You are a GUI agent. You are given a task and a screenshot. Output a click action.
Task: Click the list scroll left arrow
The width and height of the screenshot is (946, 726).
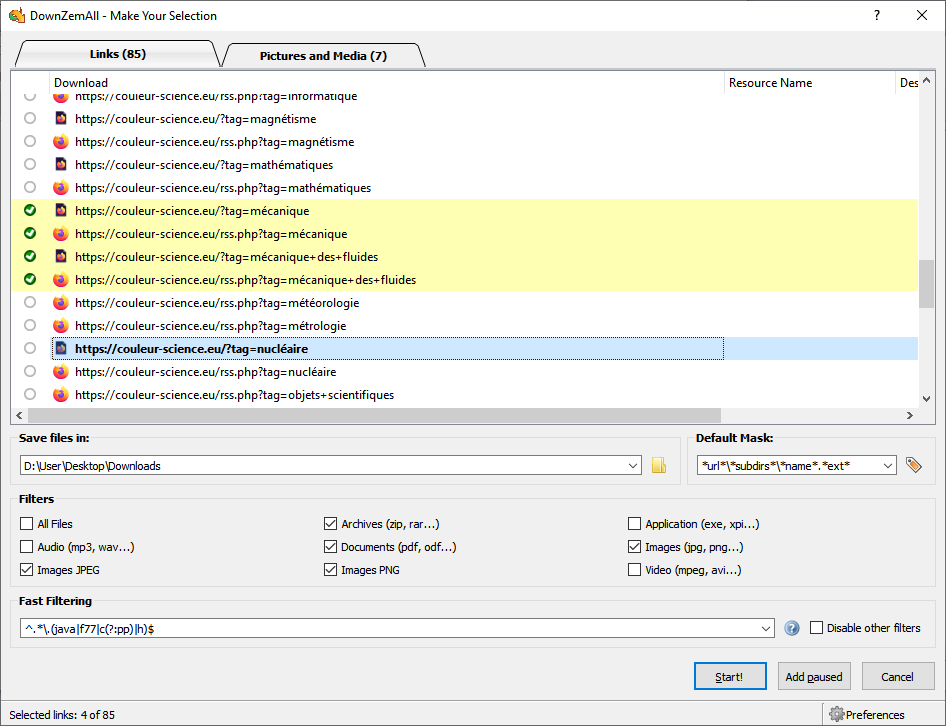[x=19, y=415]
